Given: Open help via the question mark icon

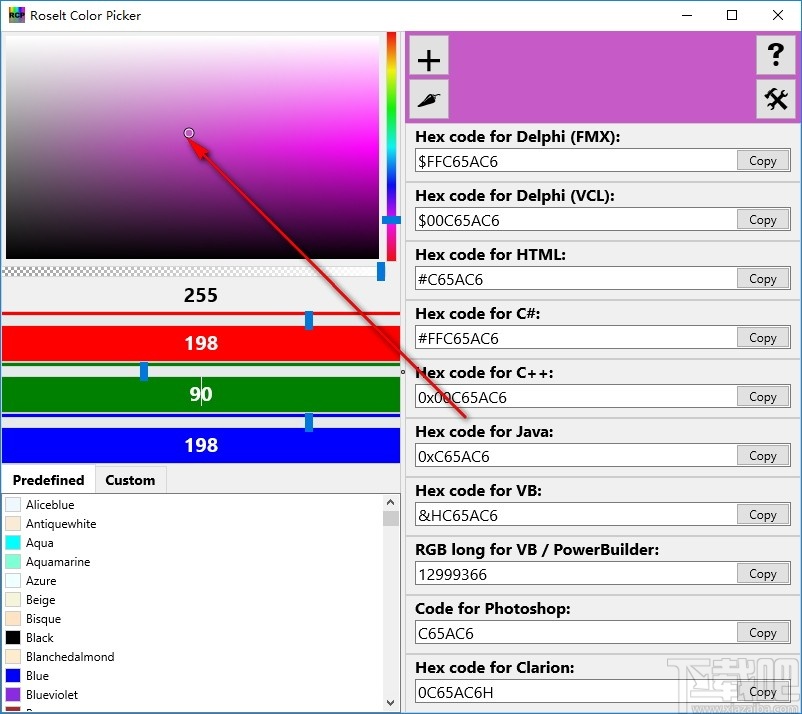Looking at the screenshot, I should [776, 56].
